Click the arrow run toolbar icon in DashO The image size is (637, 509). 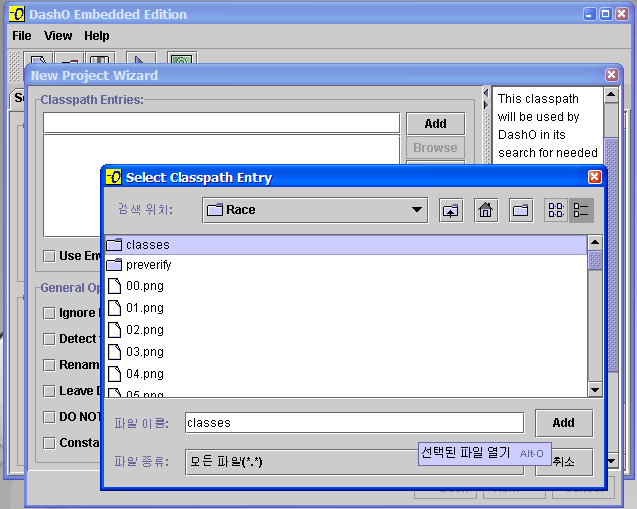[x=141, y=58]
